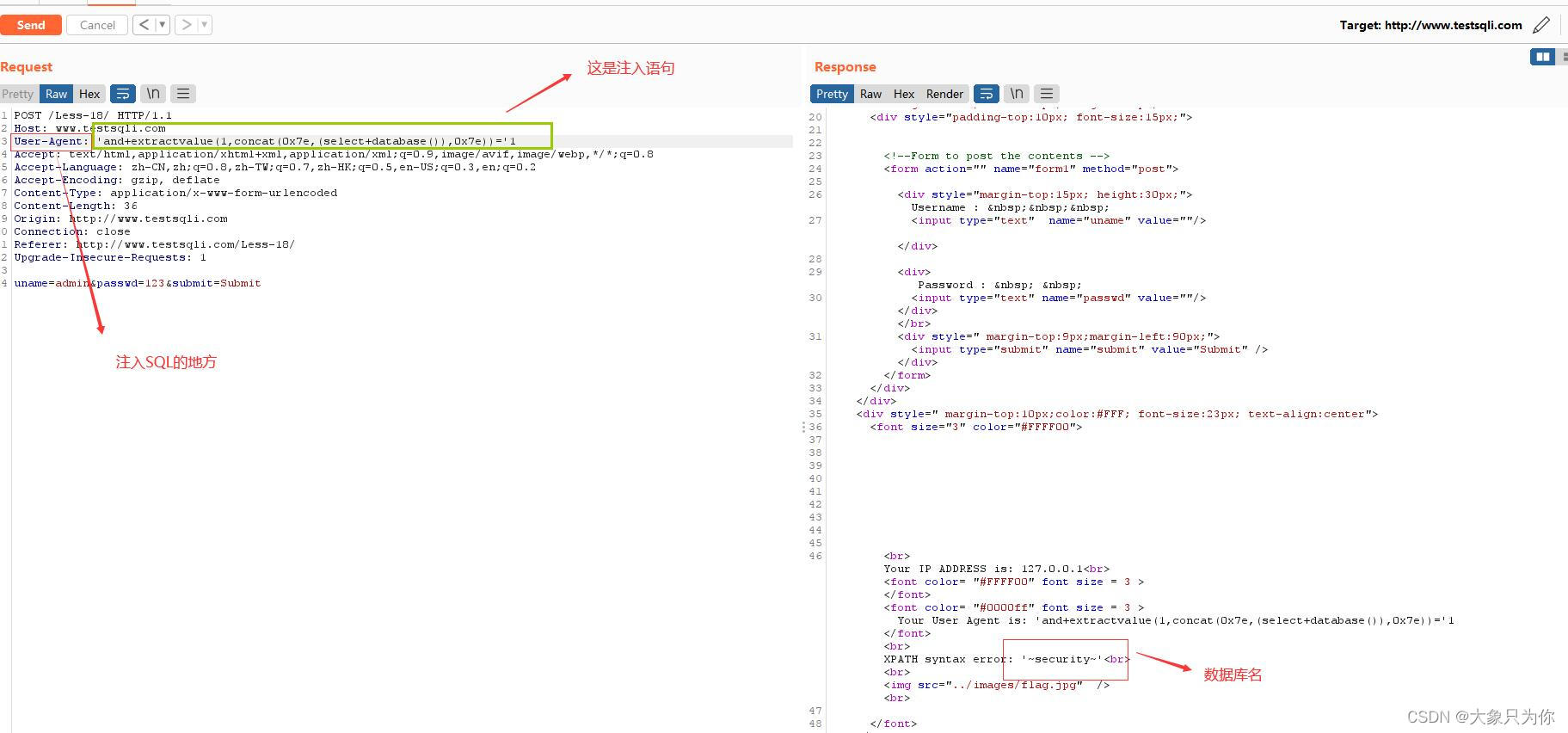Click the XPATH syntax error response line
Viewport: 1568px width, 733px height.
(1006, 659)
